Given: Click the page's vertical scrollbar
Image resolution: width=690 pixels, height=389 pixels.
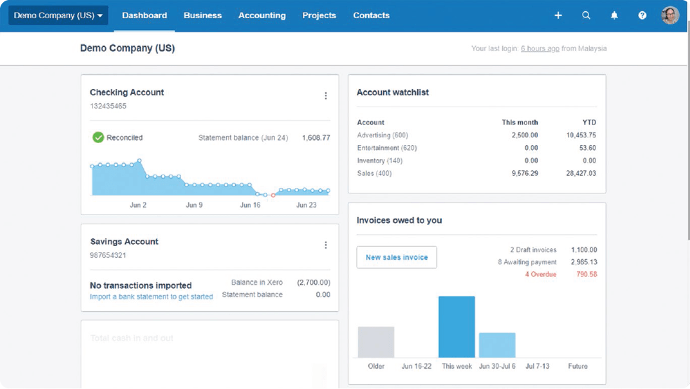Looking at the screenshot, I should point(688,130).
